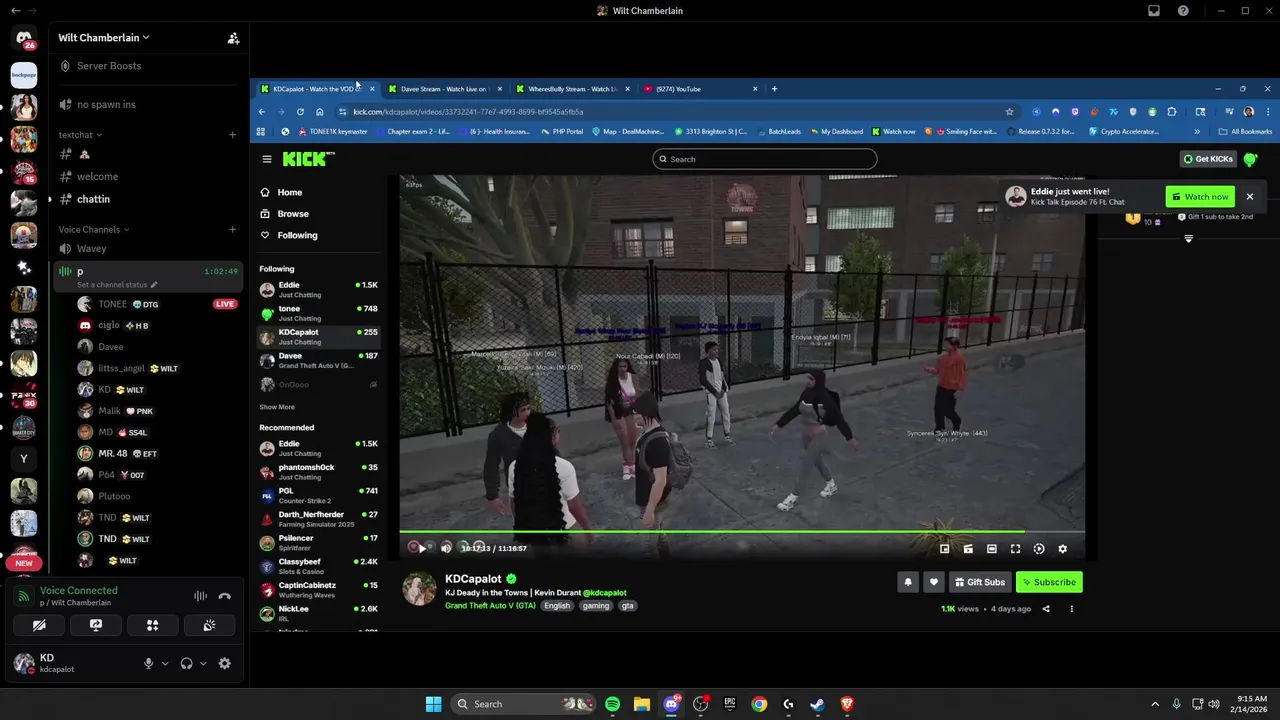Screen dimensions: 1280x720
Task: Toggle theater mode on player
Action: point(991,548)
